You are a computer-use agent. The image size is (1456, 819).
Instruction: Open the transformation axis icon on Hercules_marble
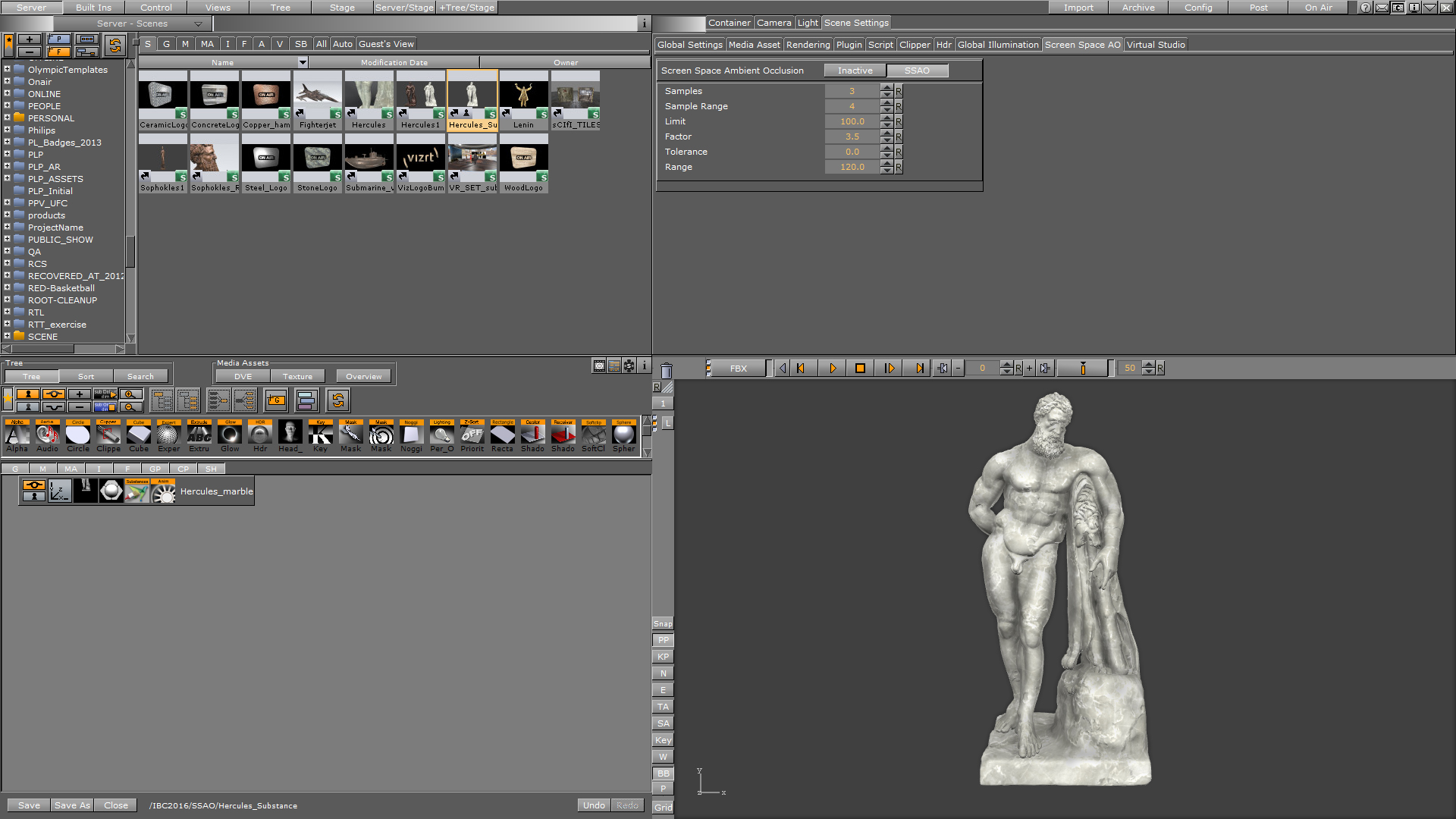[60, 491]
